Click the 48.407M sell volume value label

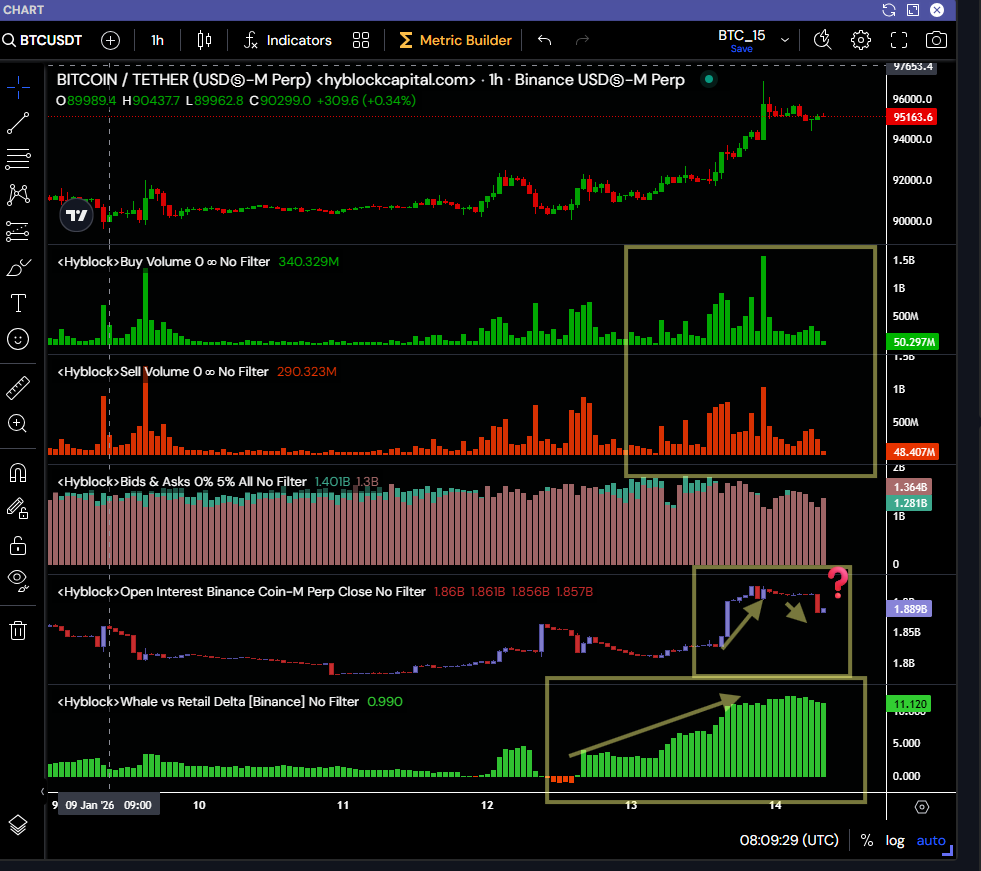click(x=912, y=452)
